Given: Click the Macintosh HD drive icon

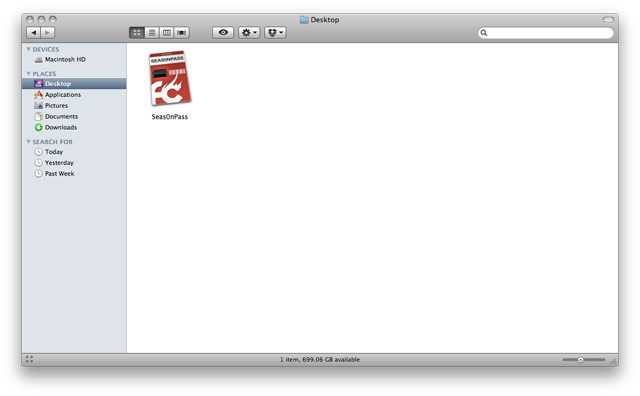Looking at the screenshot, I should coord(38,60).
